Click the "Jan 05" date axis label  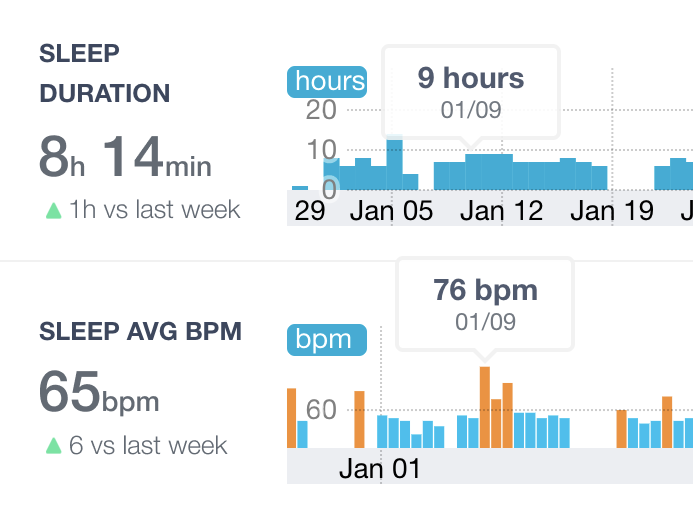391,211
